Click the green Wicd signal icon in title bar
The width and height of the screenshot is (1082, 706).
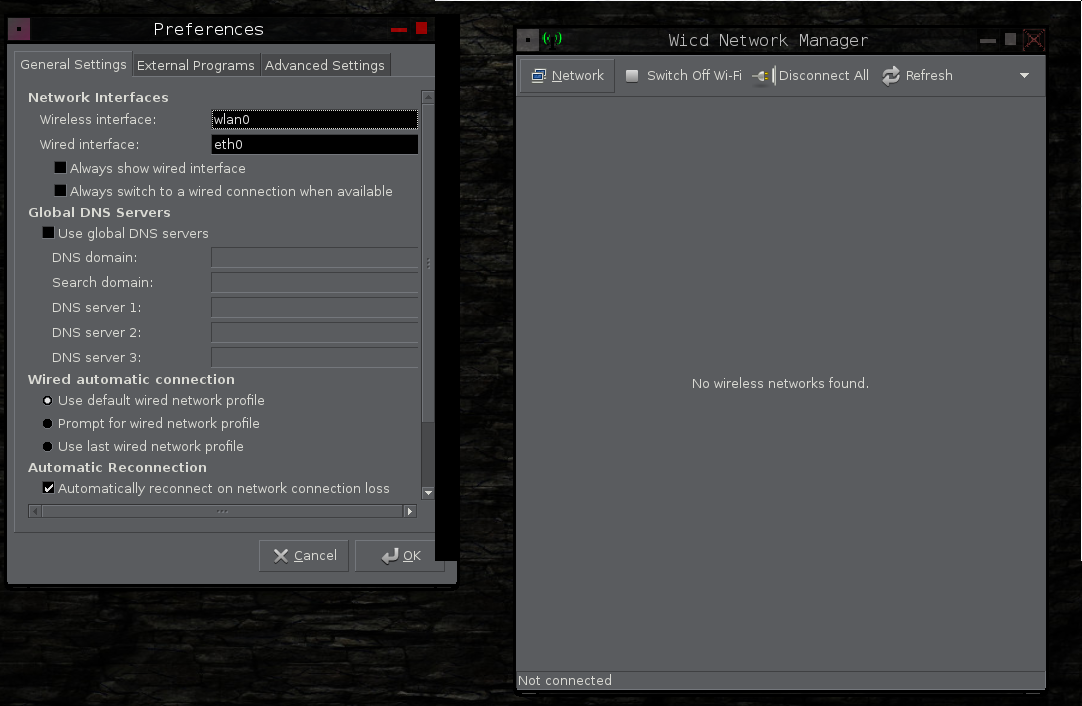pyautogui.click(x=552, y=39)
